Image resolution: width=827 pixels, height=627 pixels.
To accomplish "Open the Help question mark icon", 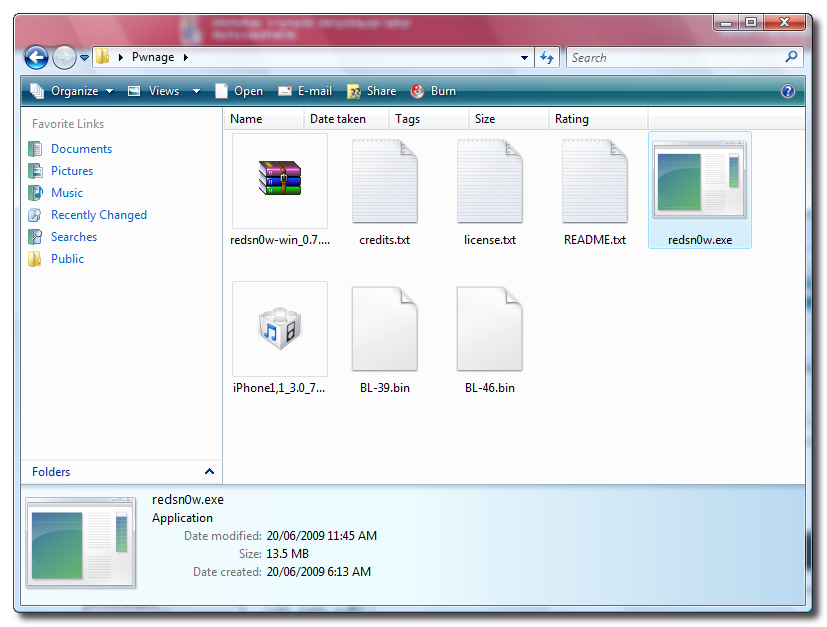I will (x=787, y=91).
